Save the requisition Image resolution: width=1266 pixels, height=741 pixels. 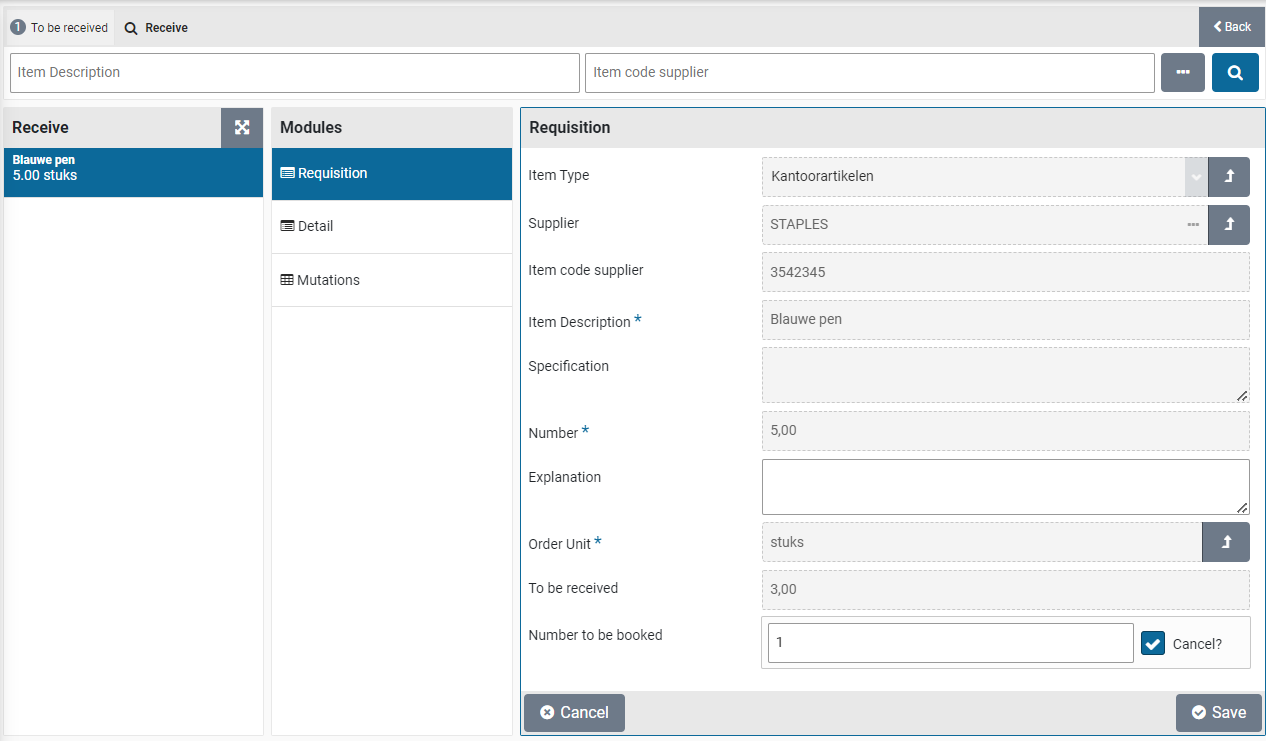[x=1218, y=713]
